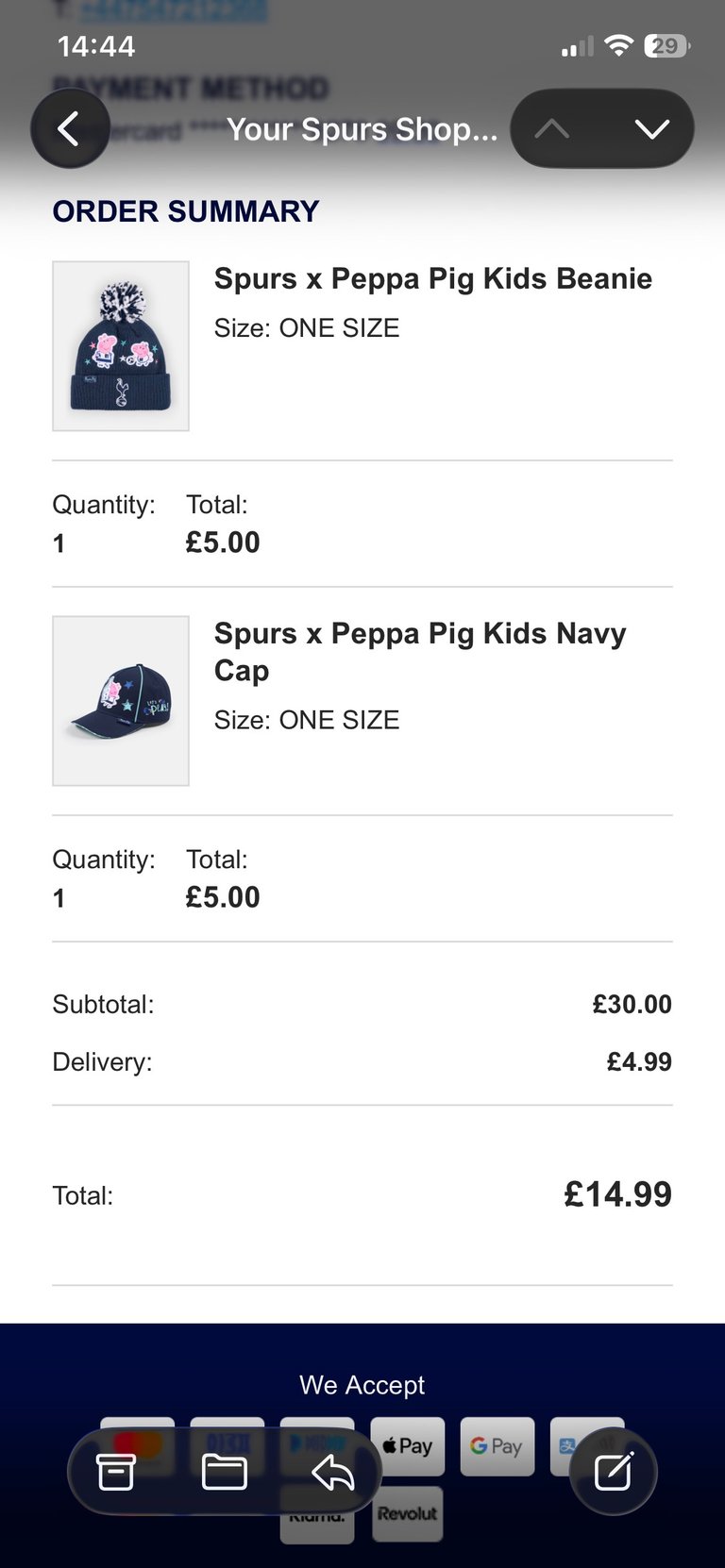Tap the Revolut payment icon
The height and width of the screenshot is (1568, 725).
(x=407, y=1513)
